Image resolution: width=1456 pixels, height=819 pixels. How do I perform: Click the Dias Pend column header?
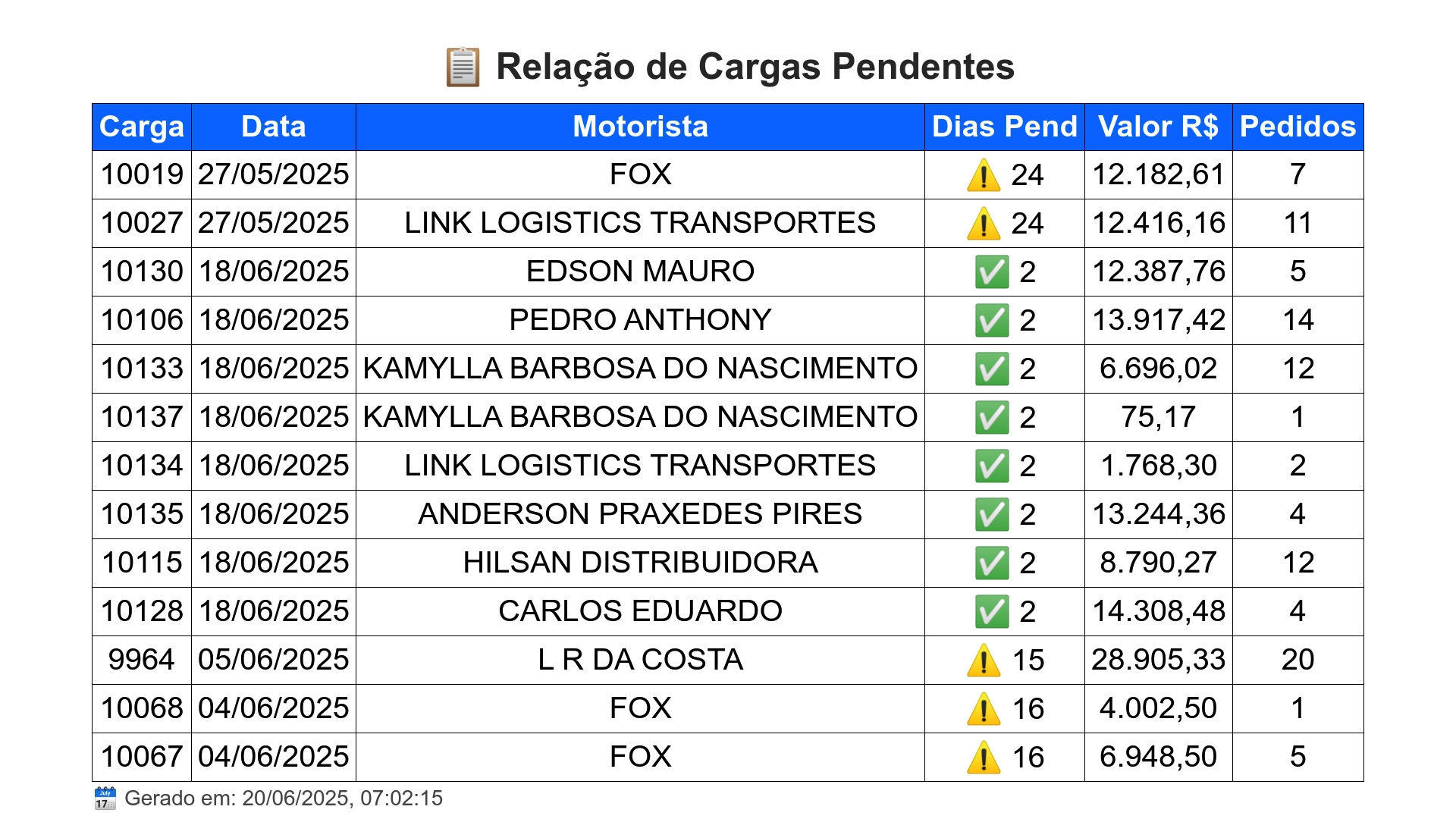[1004, 127]
